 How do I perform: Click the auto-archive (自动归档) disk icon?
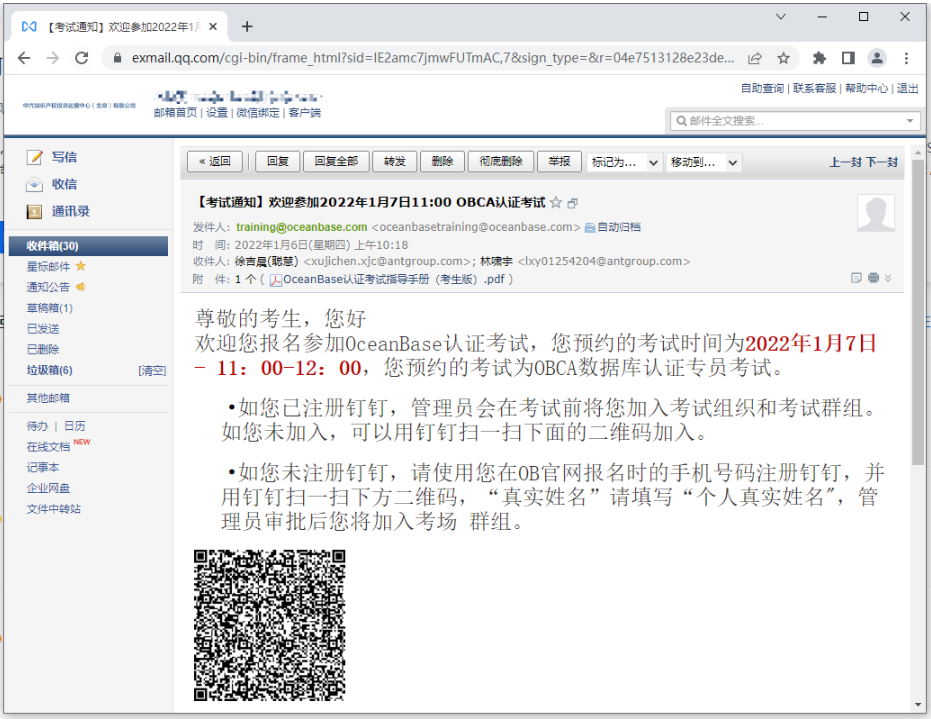[x=590, y=227]
